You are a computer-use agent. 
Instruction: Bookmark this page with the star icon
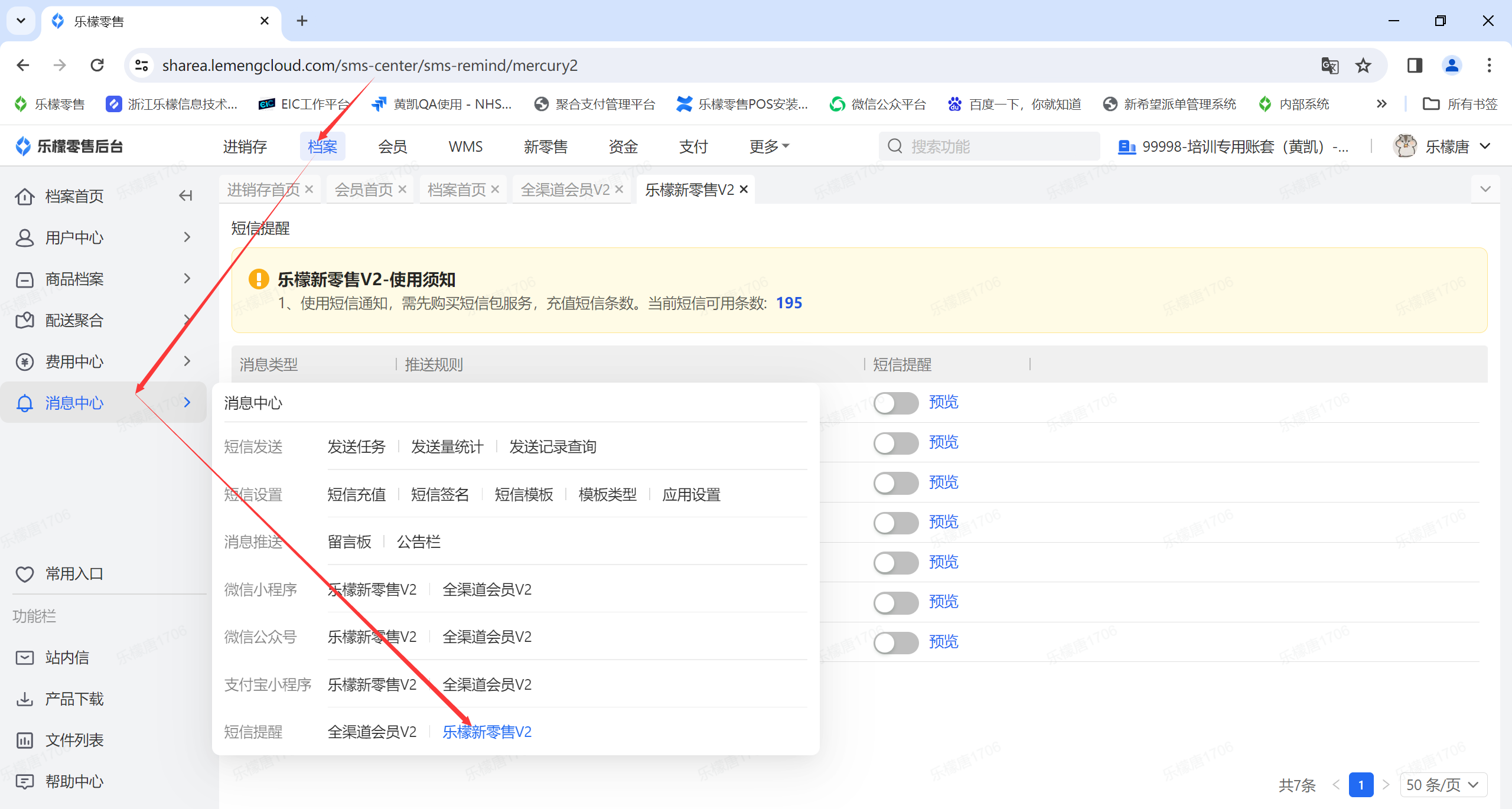(x=1363, y=65)
